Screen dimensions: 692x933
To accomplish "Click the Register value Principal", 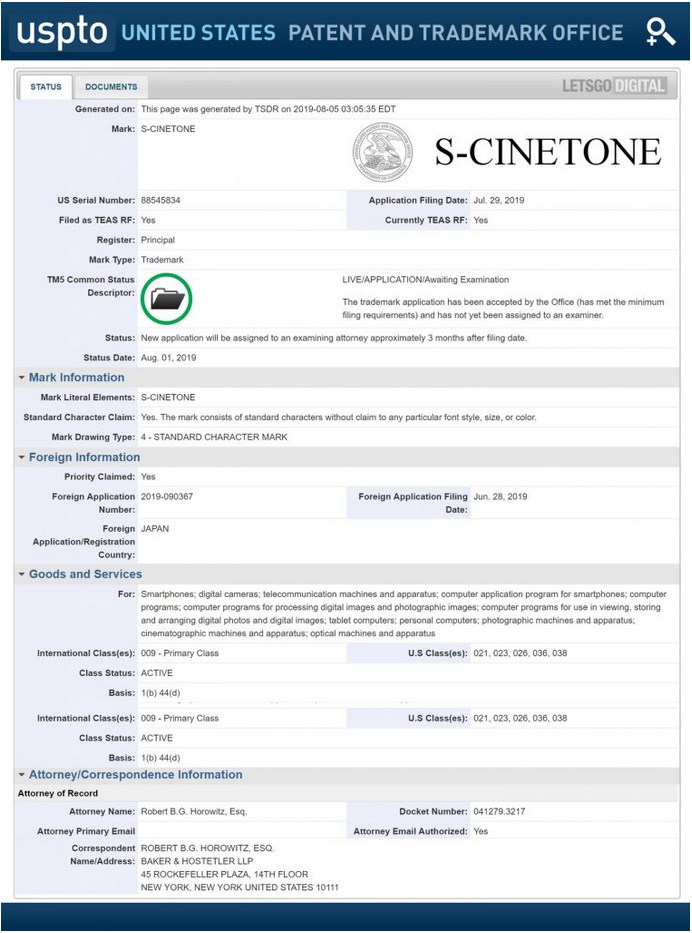I will (x=158, y=240).
